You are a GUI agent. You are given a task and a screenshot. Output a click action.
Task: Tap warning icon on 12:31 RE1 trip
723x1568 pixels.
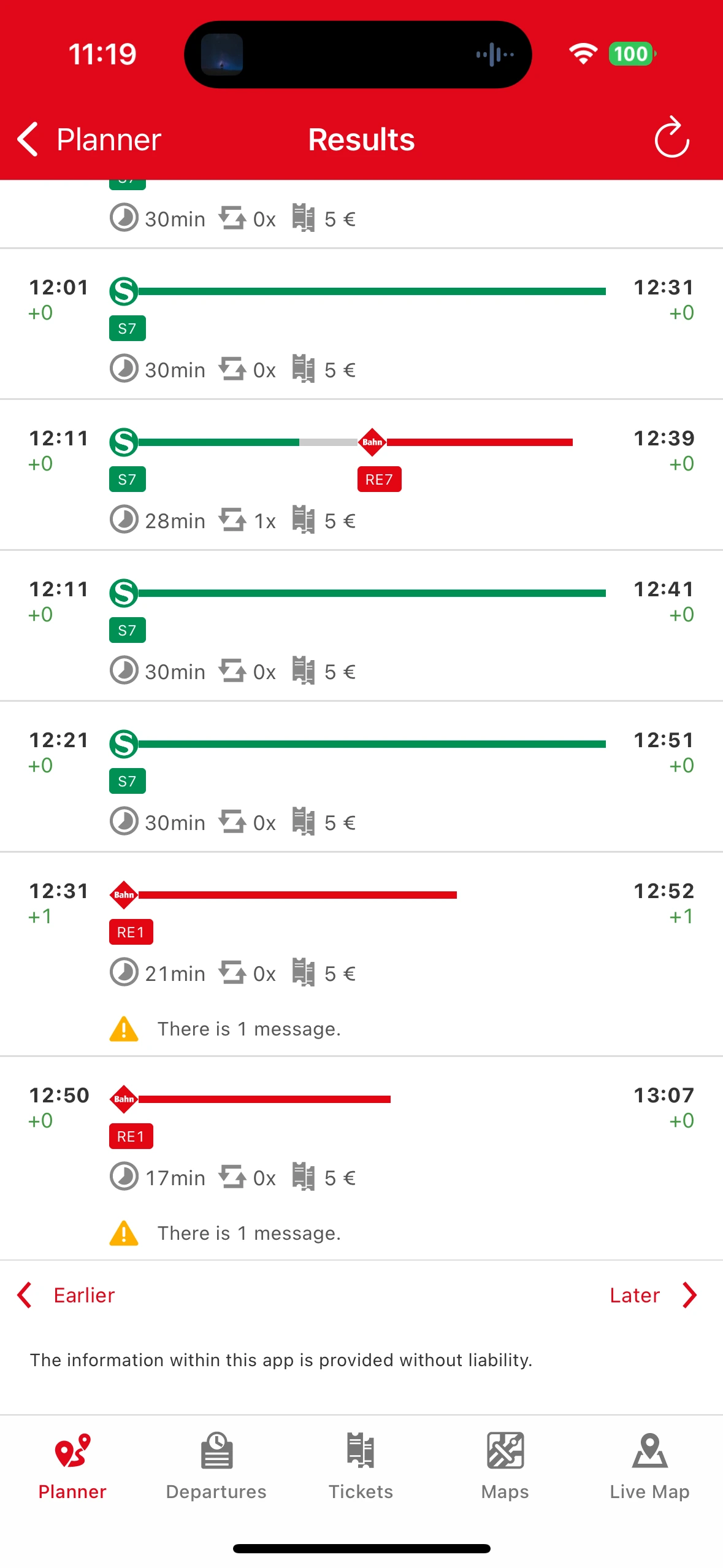pos(124,1029)
